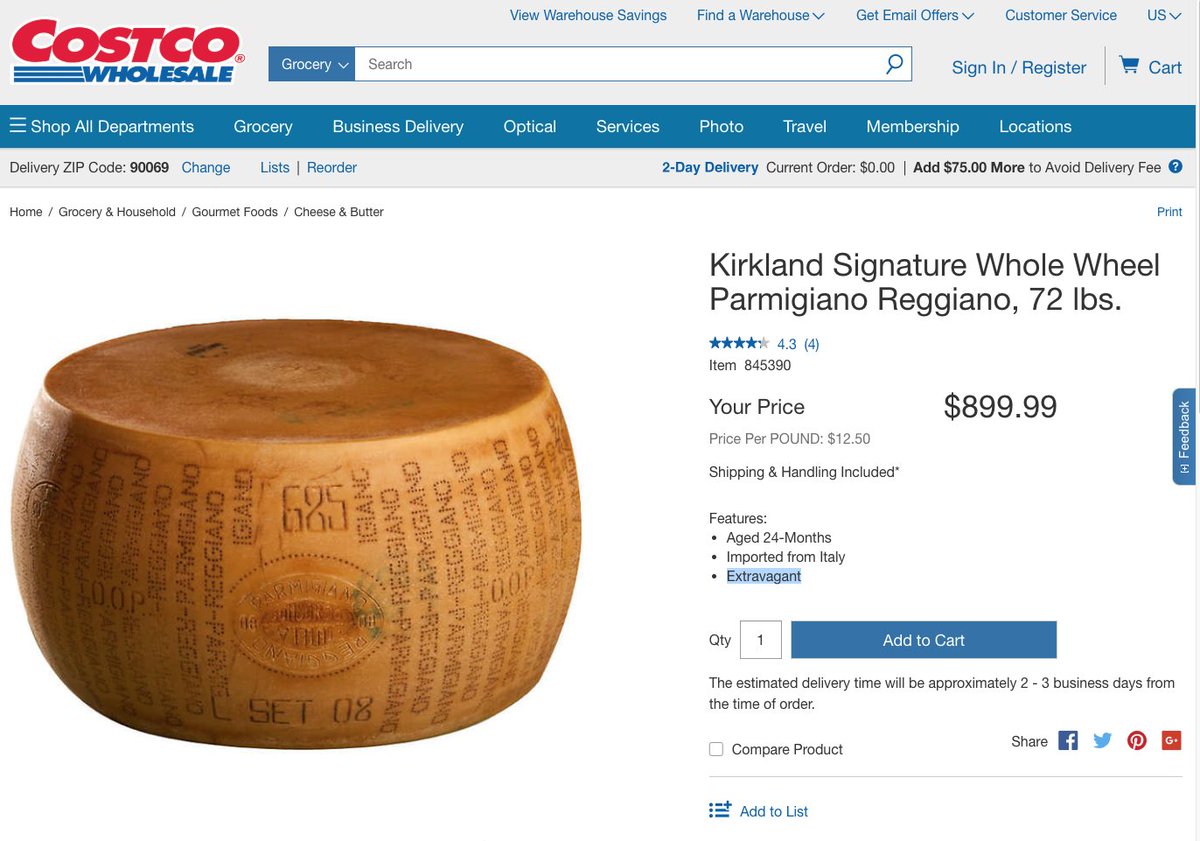This screenshot has height=841, width=1200.
Task: Click the Costco Wholesale logo
Action: coord(126,54)
